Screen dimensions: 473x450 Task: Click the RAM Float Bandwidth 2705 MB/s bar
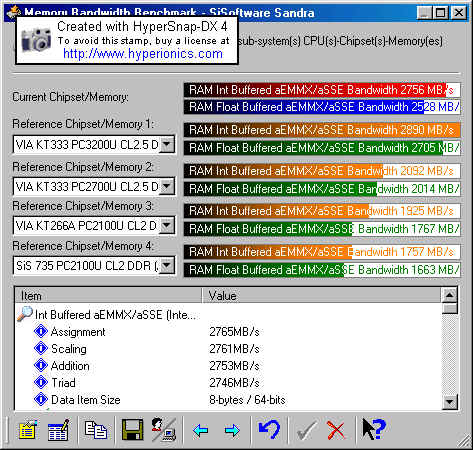click(x=322, y=148)
